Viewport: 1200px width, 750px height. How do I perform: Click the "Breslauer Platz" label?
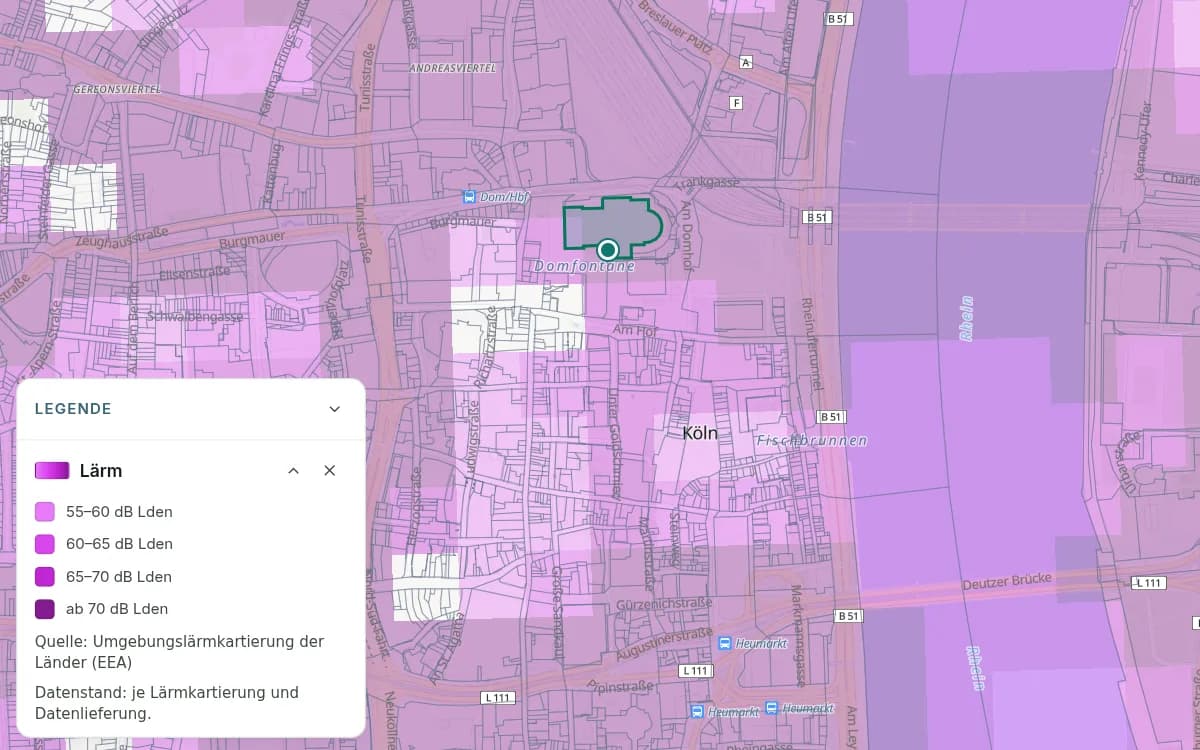point(678,25)
